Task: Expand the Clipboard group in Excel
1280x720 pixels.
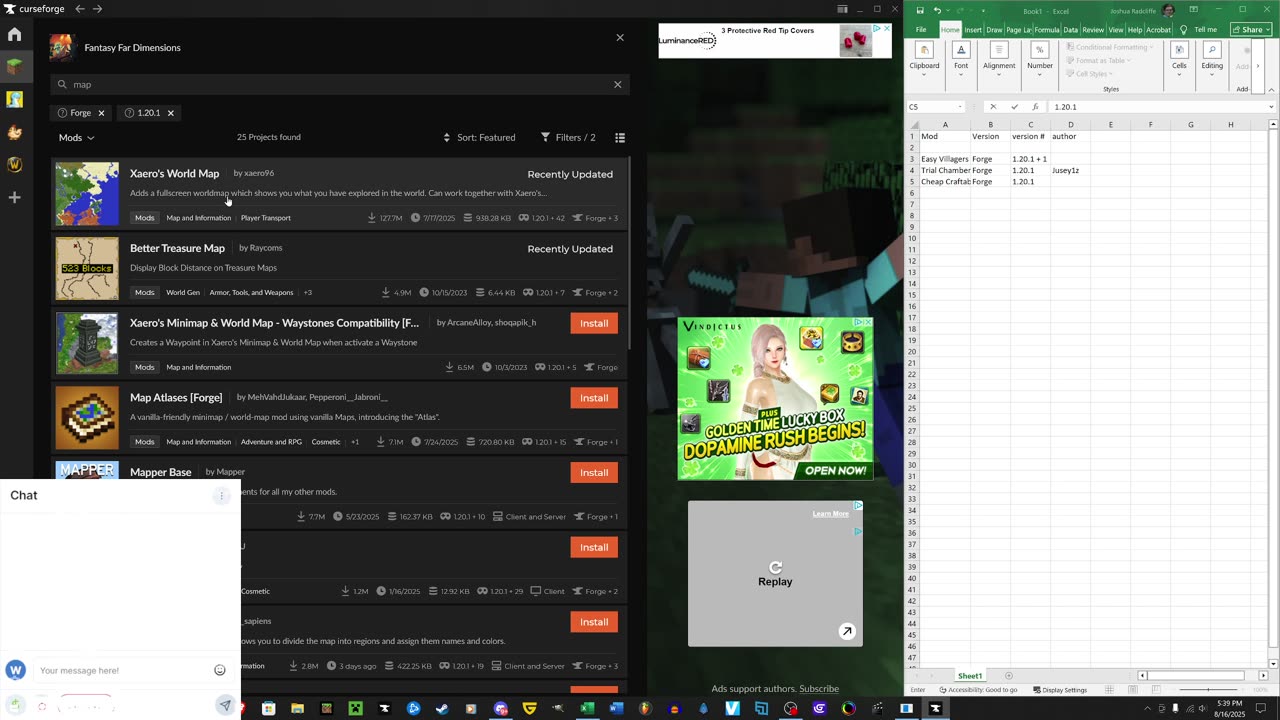Action: (x=924, y=59)
